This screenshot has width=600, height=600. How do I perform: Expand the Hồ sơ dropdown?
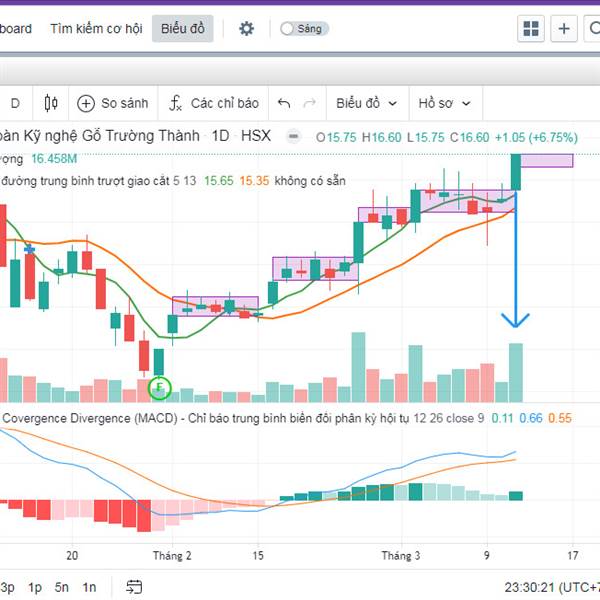444,103
